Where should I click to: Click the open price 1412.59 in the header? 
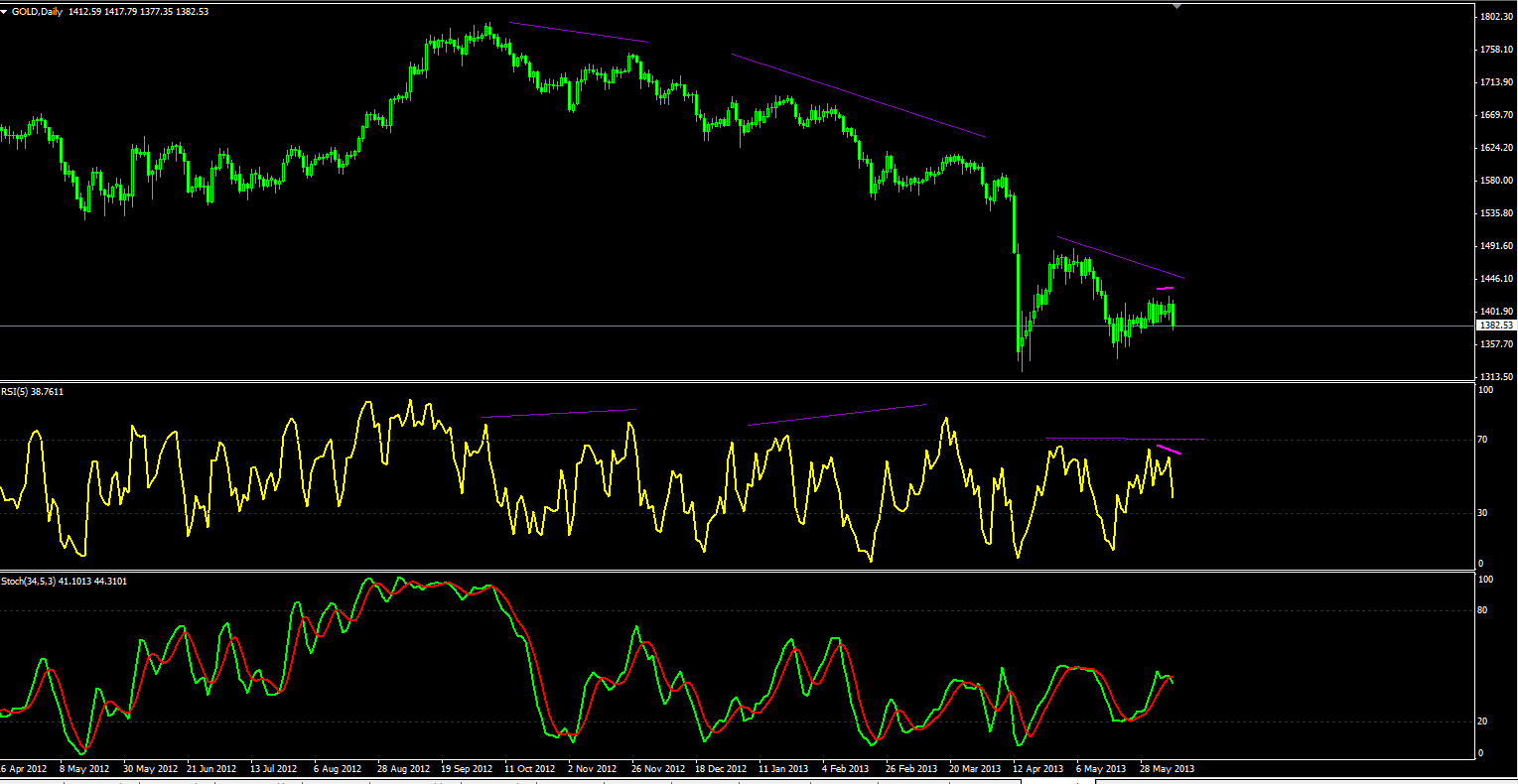[85, 11]
